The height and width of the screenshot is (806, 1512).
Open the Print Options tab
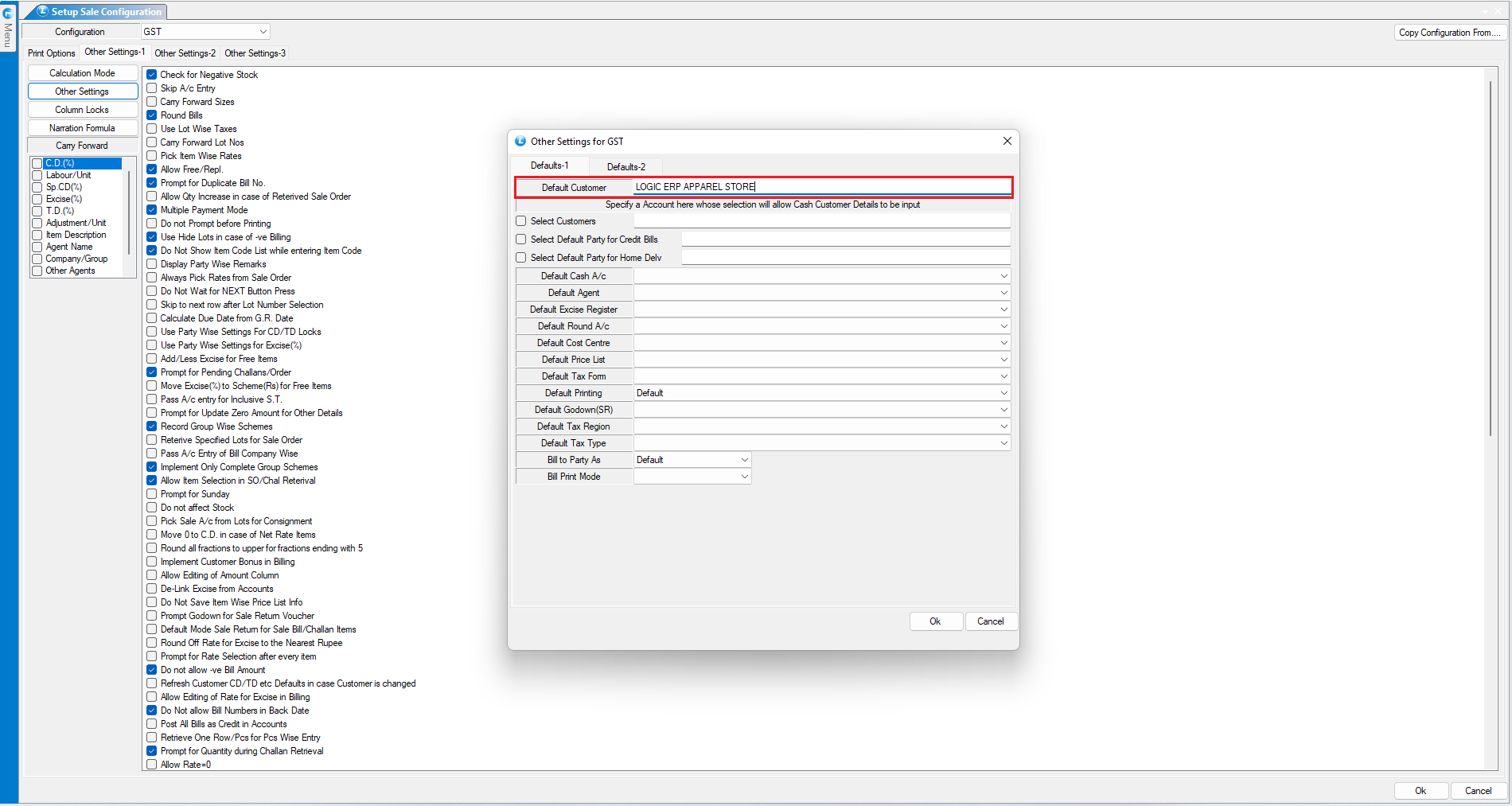coord(52,53)
